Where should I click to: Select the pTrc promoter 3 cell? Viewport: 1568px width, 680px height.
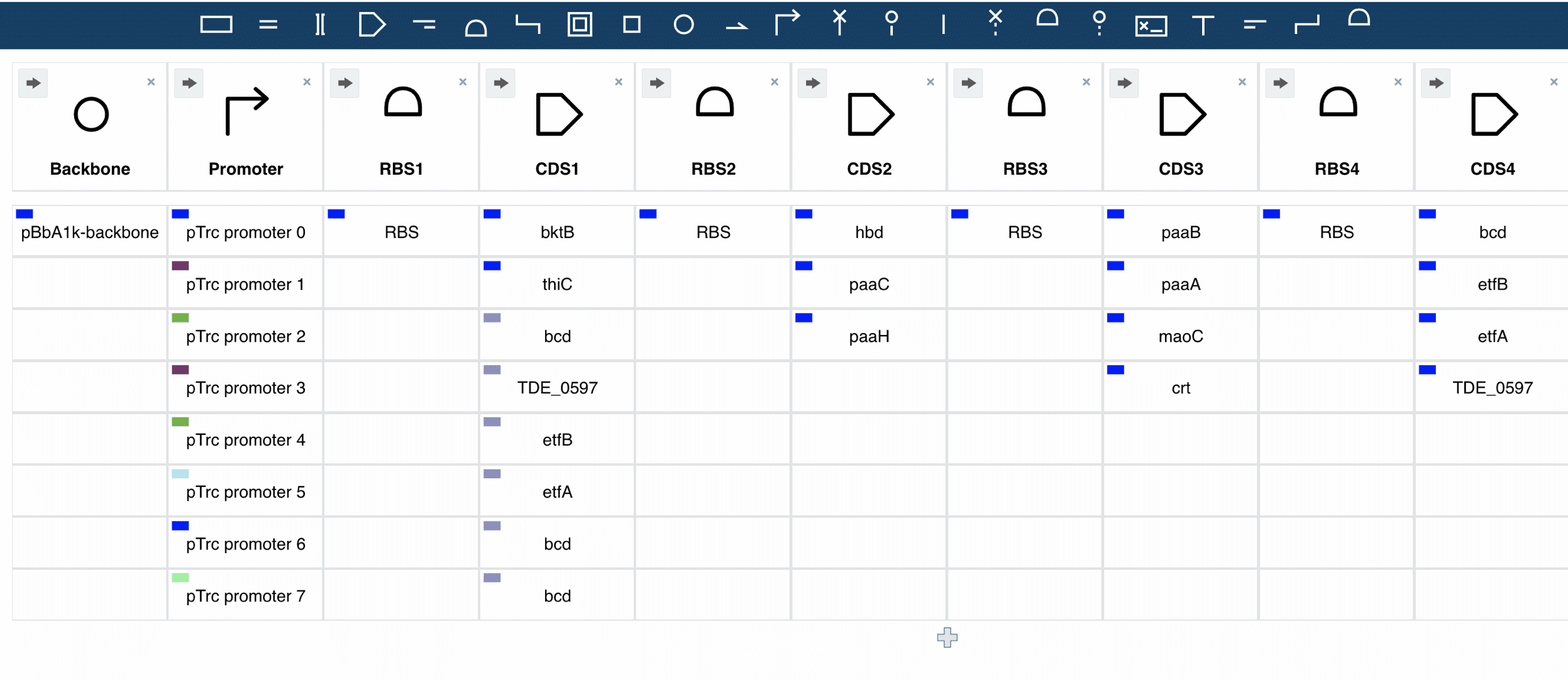pos(245,388)
